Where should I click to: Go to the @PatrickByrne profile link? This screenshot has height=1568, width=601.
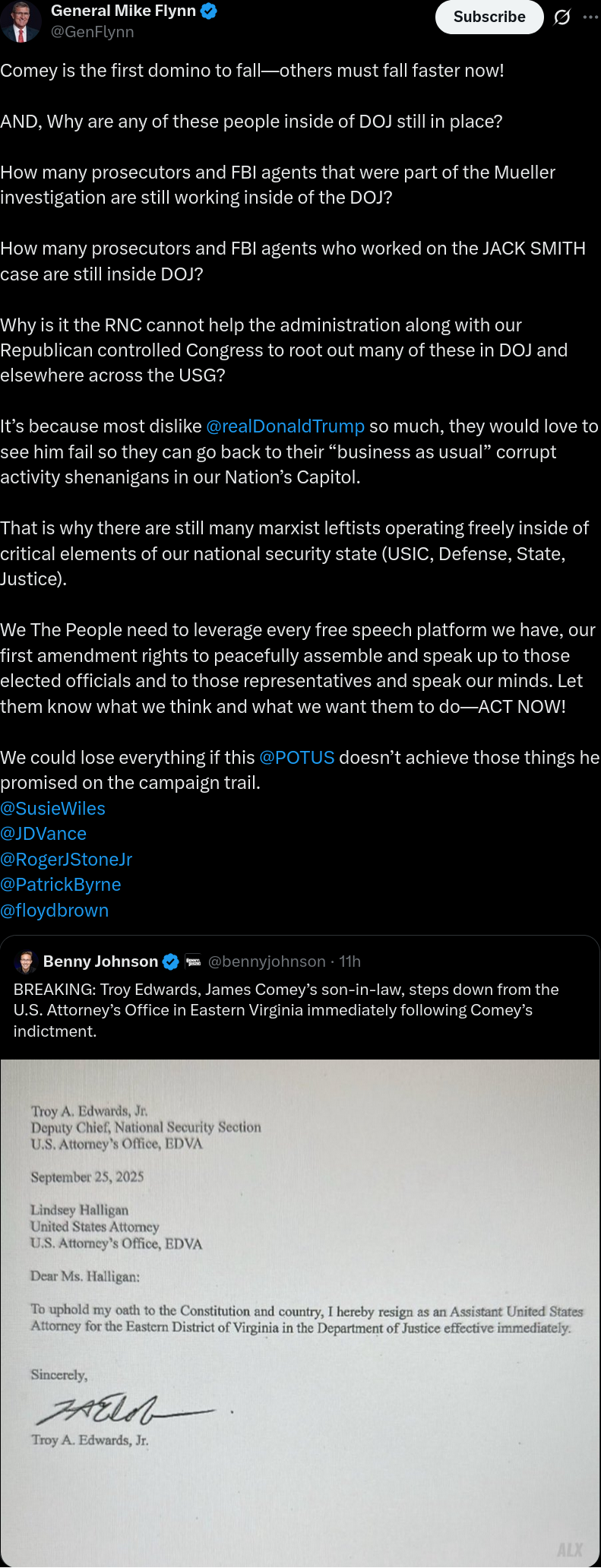click(61, 885)
